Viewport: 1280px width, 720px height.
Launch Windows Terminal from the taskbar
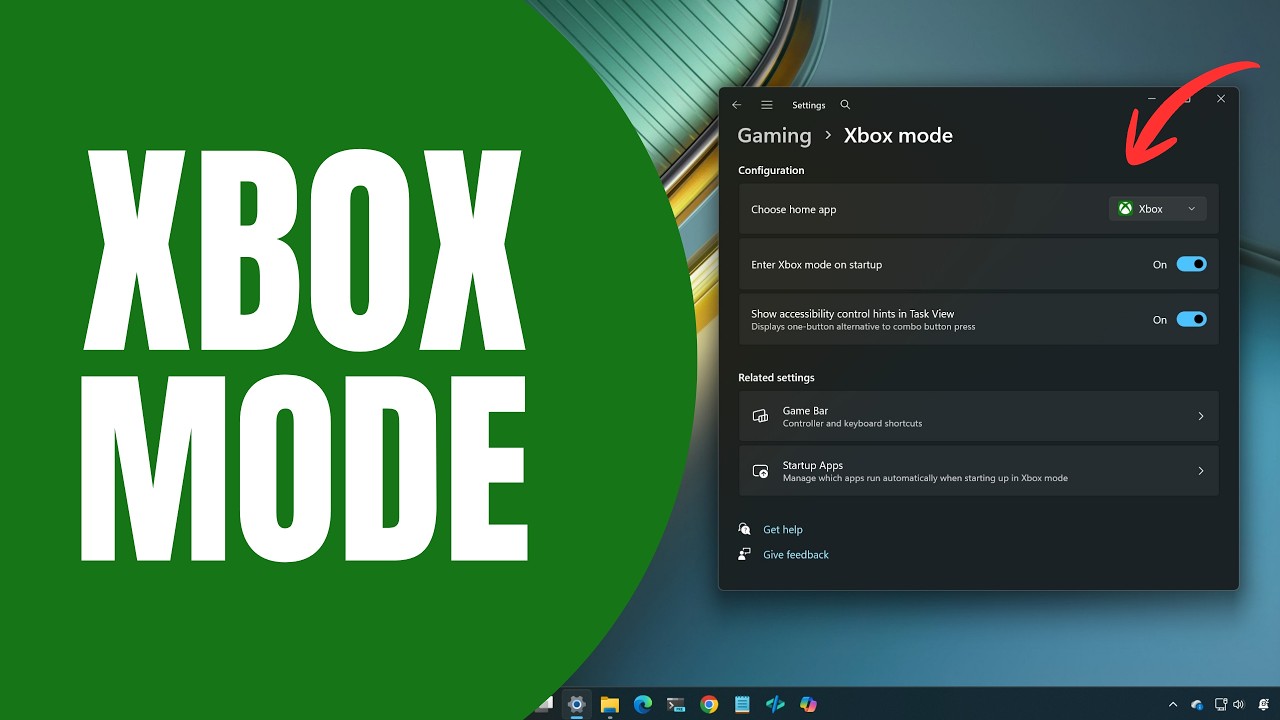point(675,704)
